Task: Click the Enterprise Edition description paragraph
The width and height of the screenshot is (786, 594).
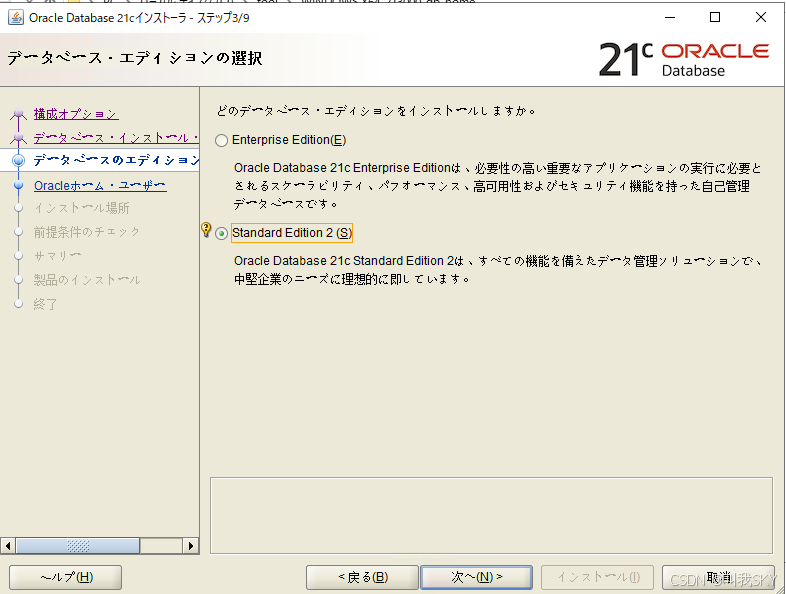Action: (x=498, y=186)
